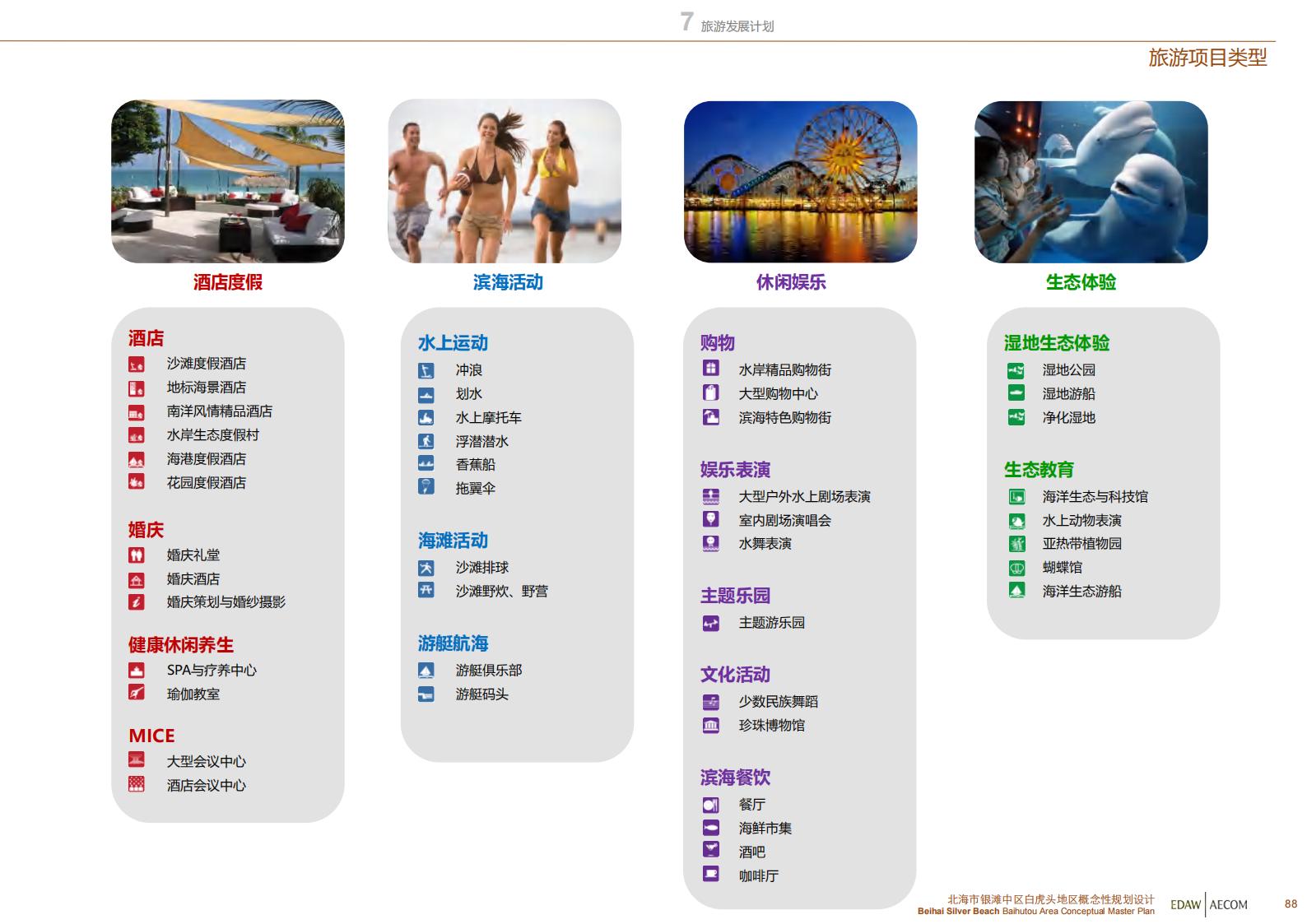The image size is (1307, 924).
Task: Click the 滨海餐饮 section heading
Action: coord(735,778)
